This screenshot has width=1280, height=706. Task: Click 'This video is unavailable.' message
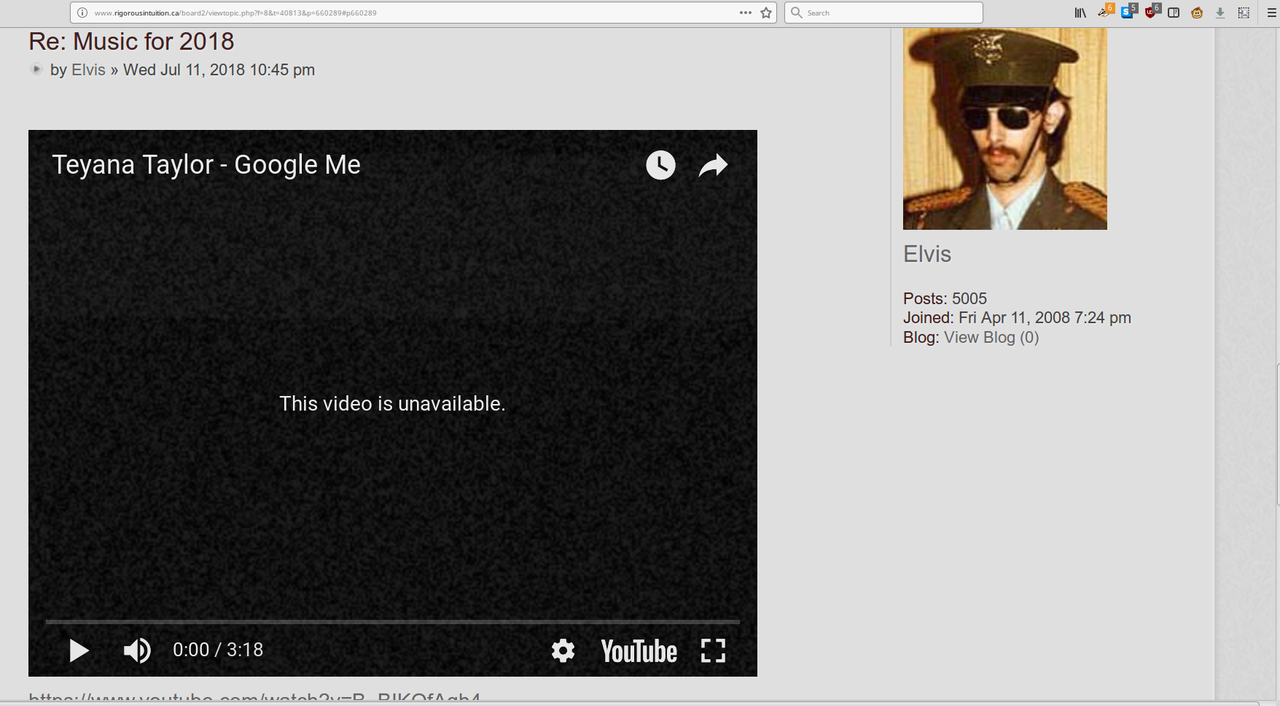[x=392, y=404]
